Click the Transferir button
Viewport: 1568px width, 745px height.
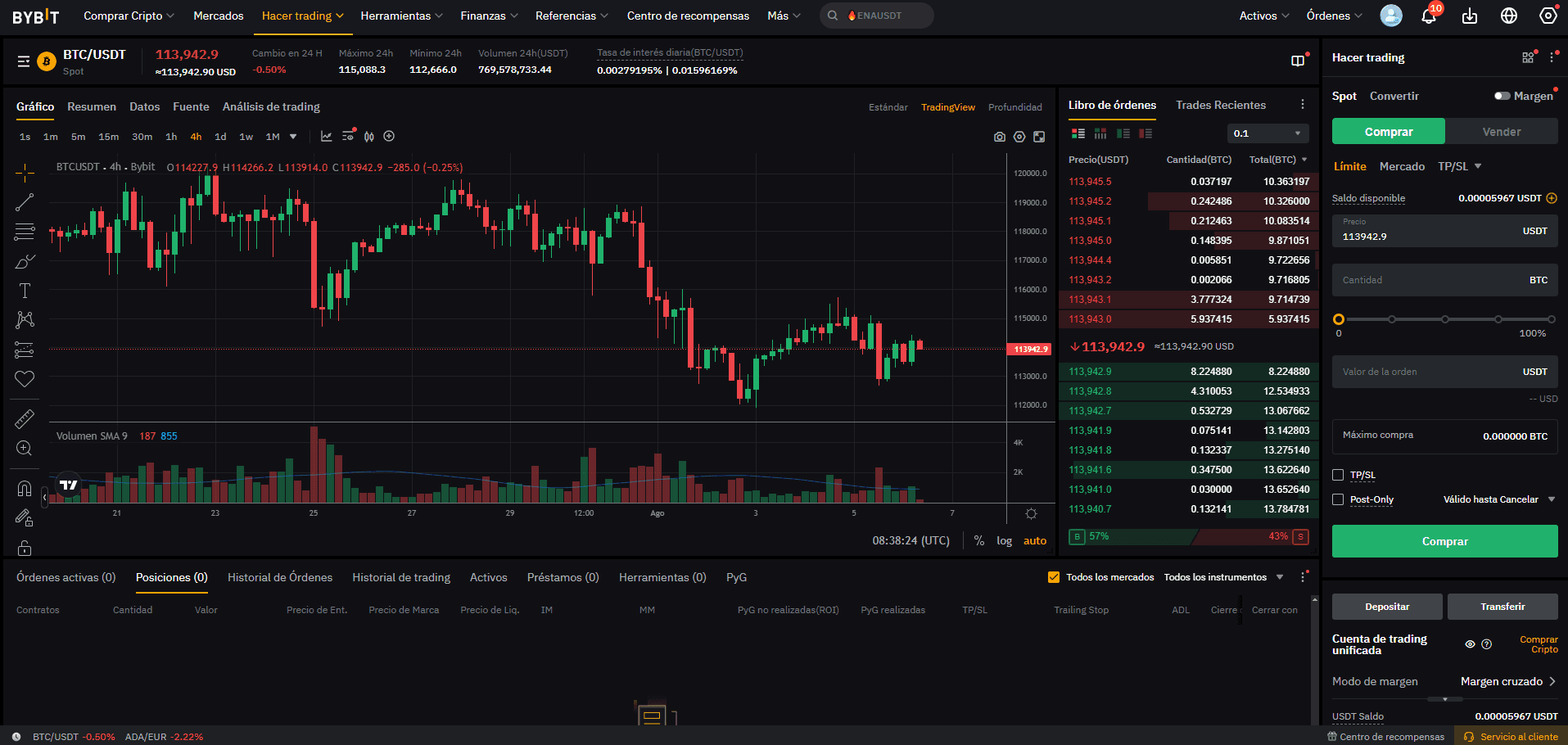coord(1502,607)
